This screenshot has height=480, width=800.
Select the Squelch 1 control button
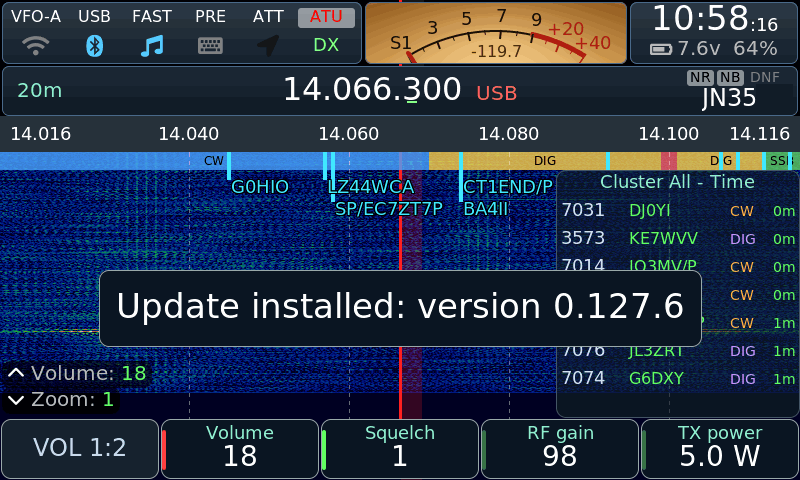click(399, 448)
